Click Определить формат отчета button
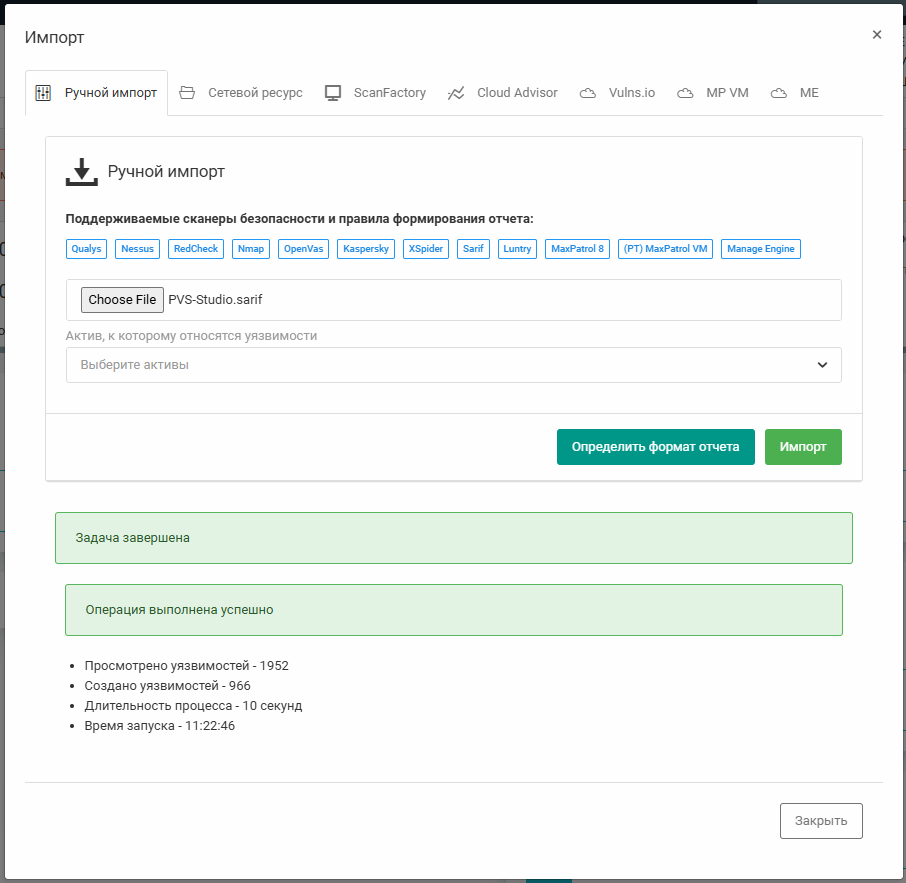 [x=656, y=447]
